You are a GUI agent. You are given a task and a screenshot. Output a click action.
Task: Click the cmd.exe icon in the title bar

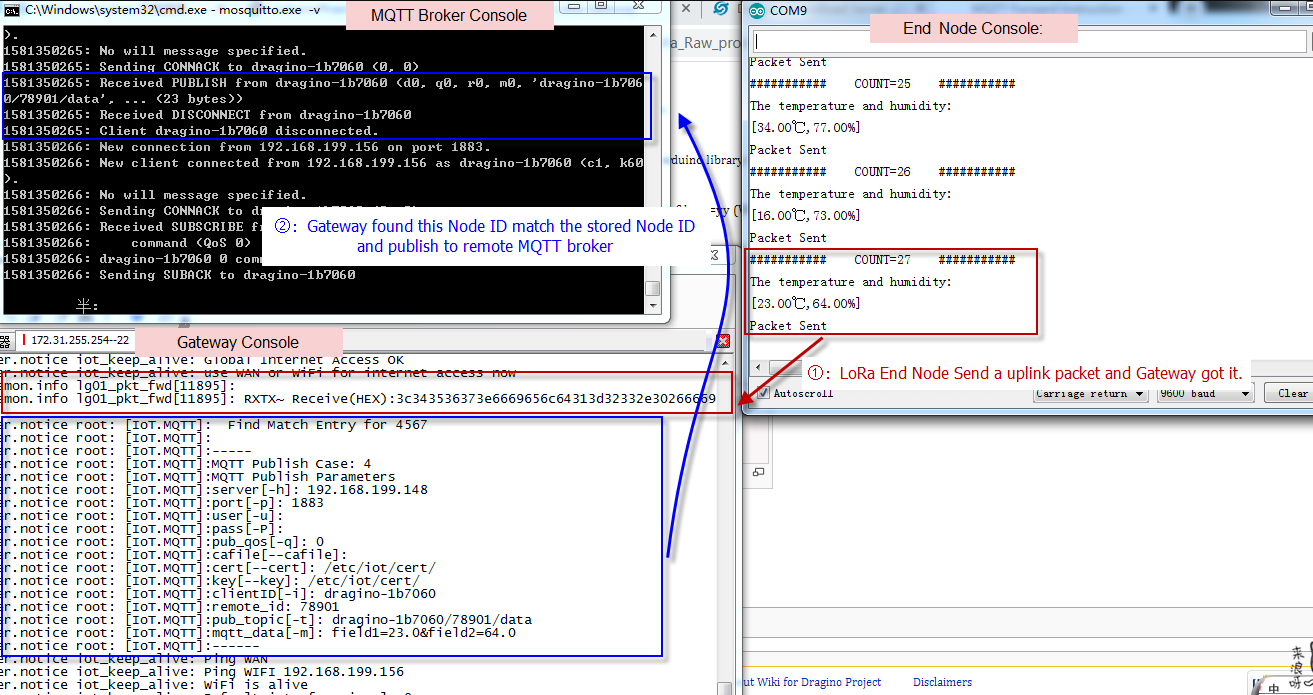[10, 9]
